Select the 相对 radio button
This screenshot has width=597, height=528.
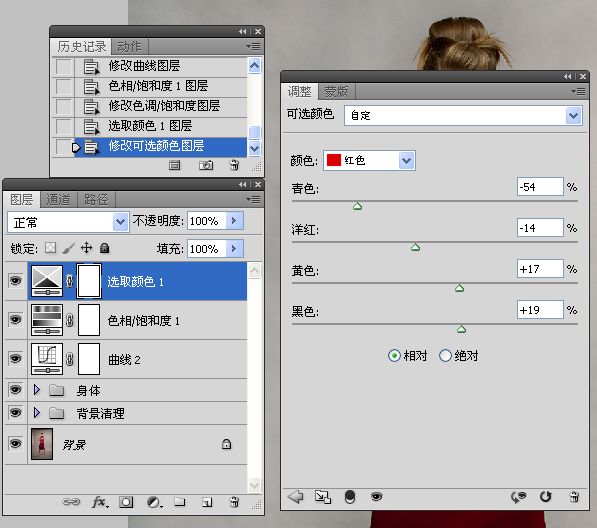point(394,356)
